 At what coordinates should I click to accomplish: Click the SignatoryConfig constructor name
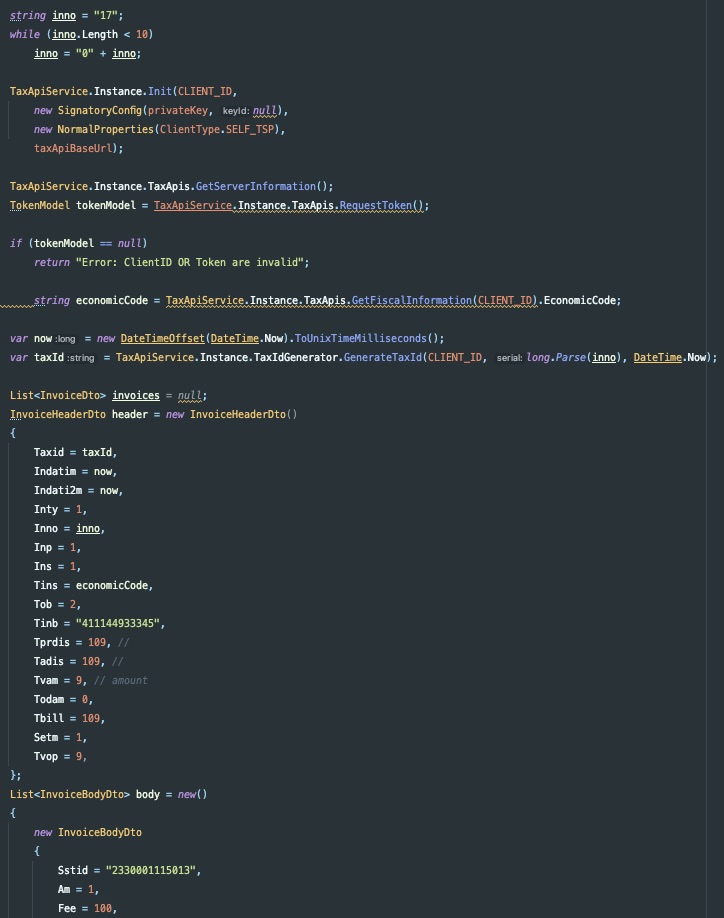coord(101,110)
